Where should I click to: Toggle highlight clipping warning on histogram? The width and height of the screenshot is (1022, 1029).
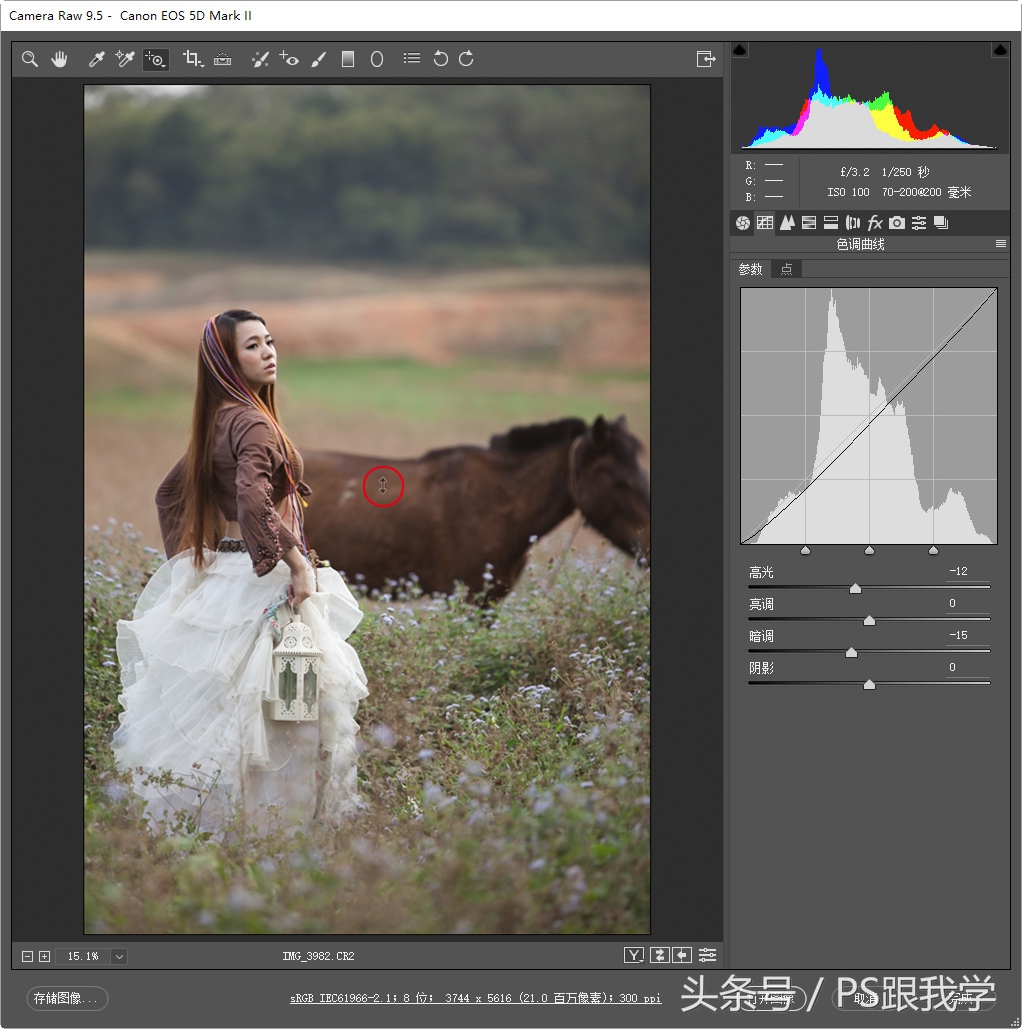pos(1000,48)
